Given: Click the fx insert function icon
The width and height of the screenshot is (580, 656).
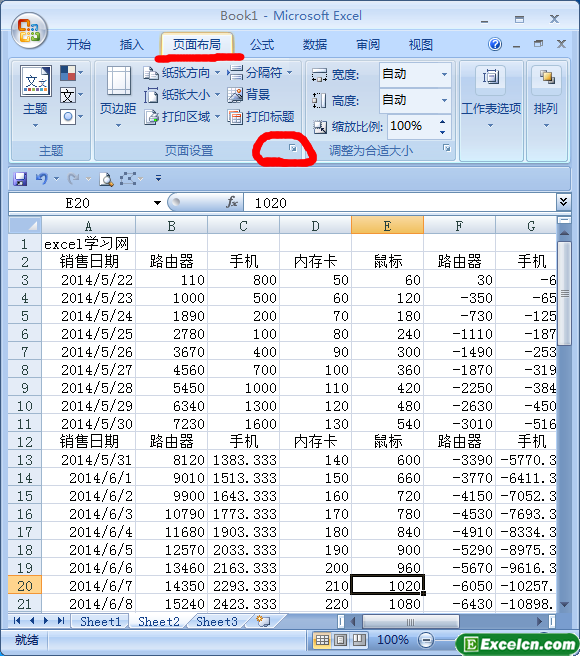Looking at the screenshot, I should click(232, 203).
